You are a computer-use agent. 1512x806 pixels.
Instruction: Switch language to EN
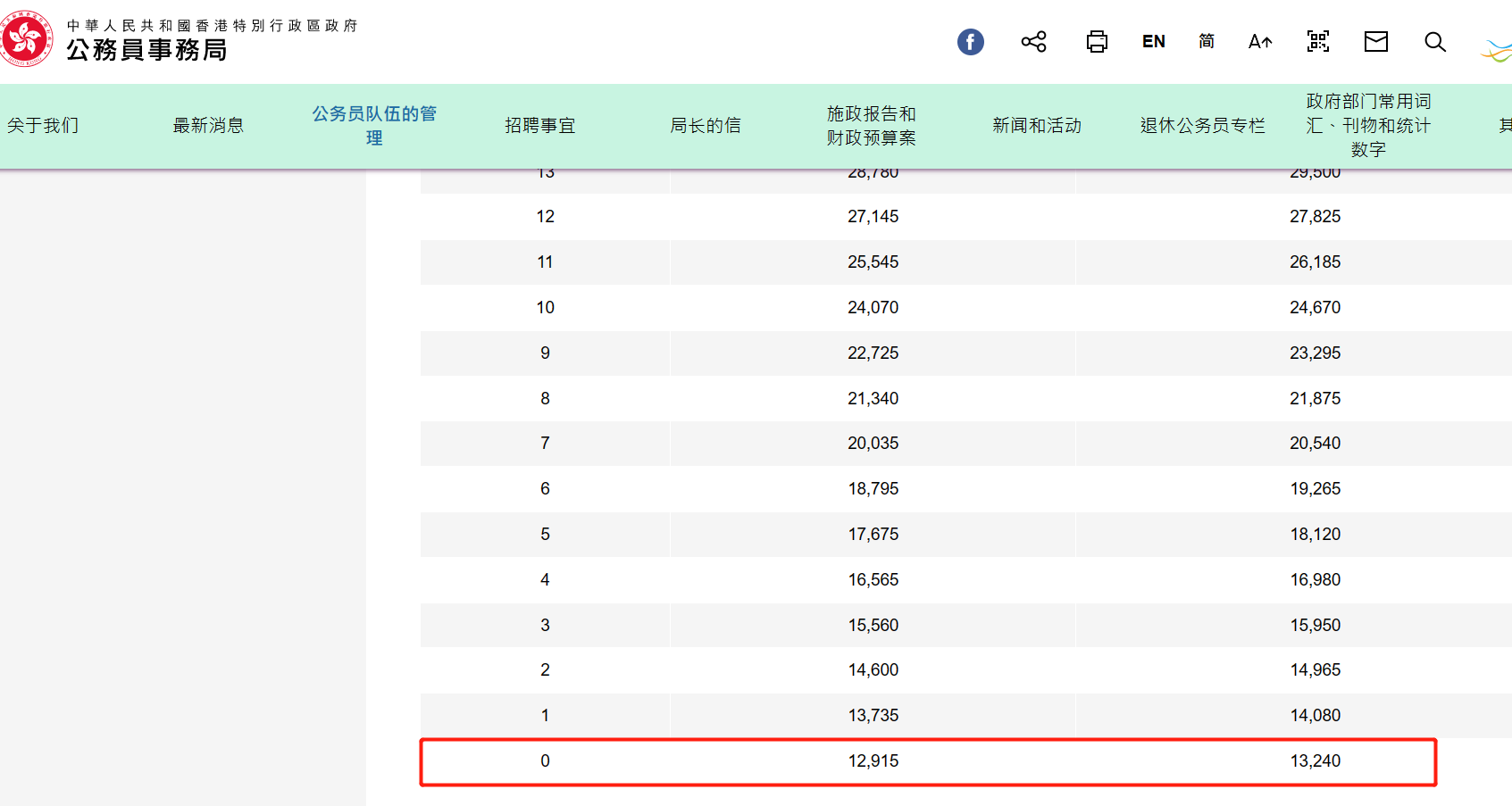coord(1153,42)
